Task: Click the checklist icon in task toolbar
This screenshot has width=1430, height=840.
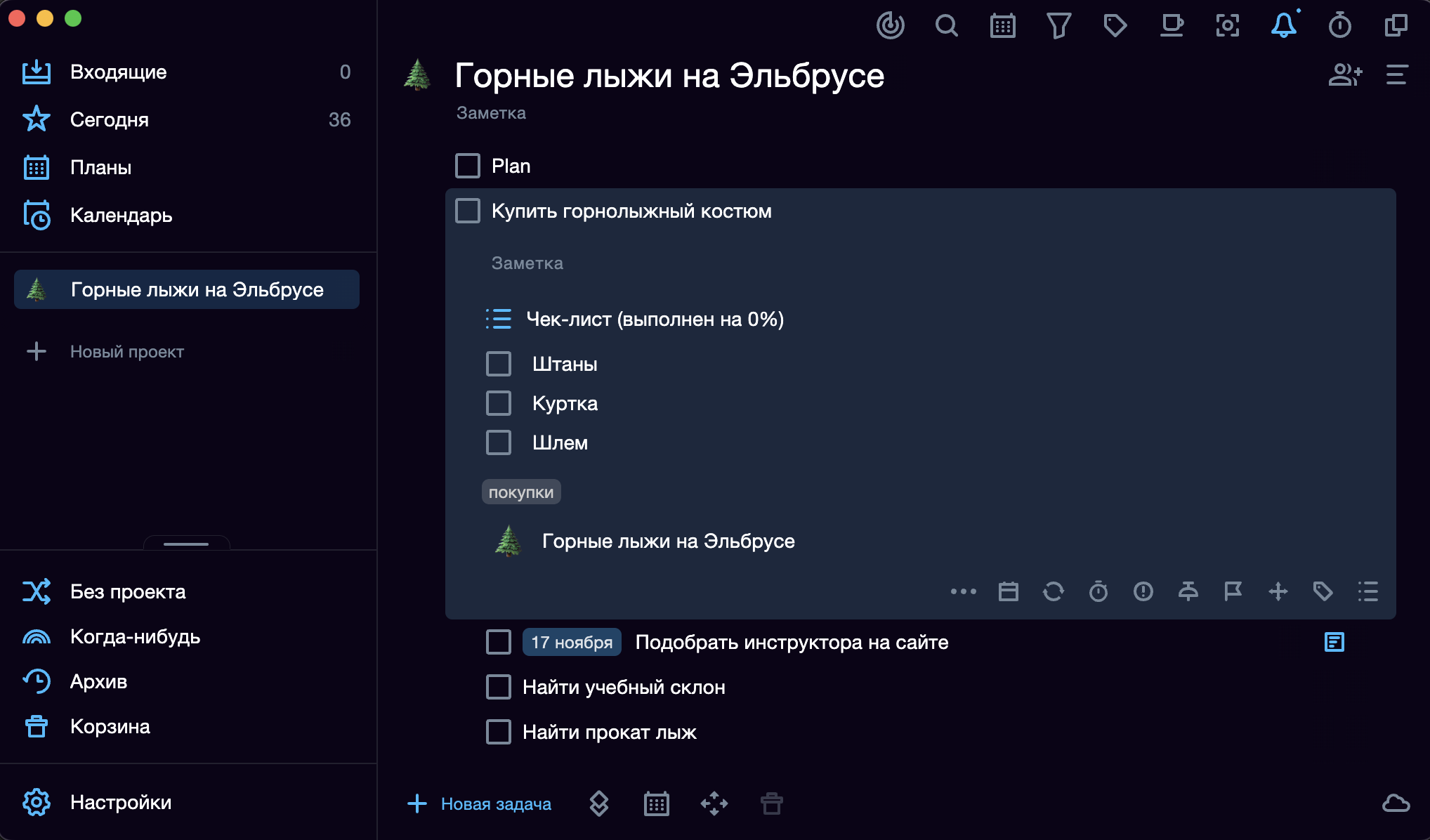Action: [1368, 591]
